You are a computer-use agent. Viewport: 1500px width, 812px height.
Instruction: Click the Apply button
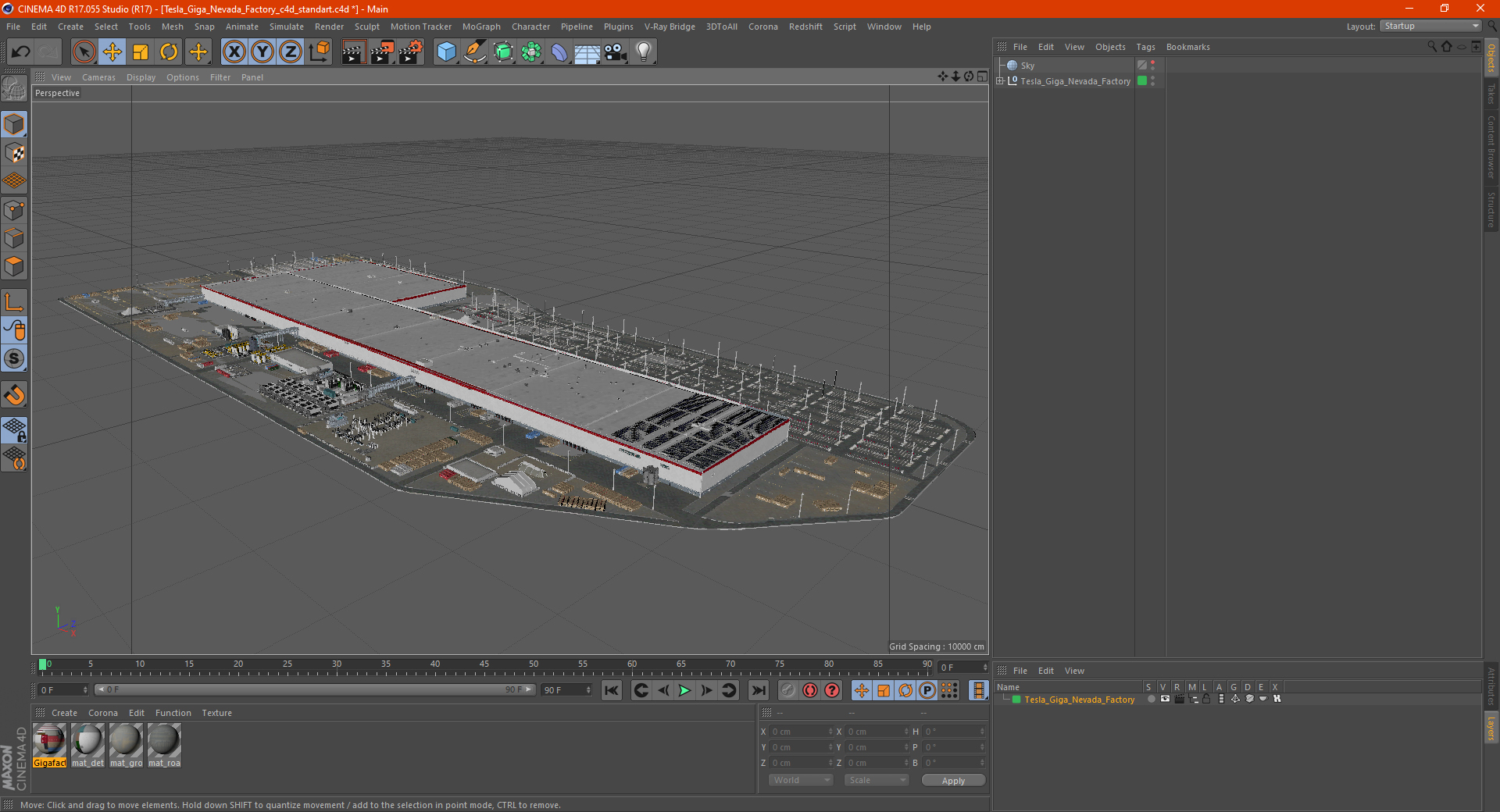pos(953,781)
